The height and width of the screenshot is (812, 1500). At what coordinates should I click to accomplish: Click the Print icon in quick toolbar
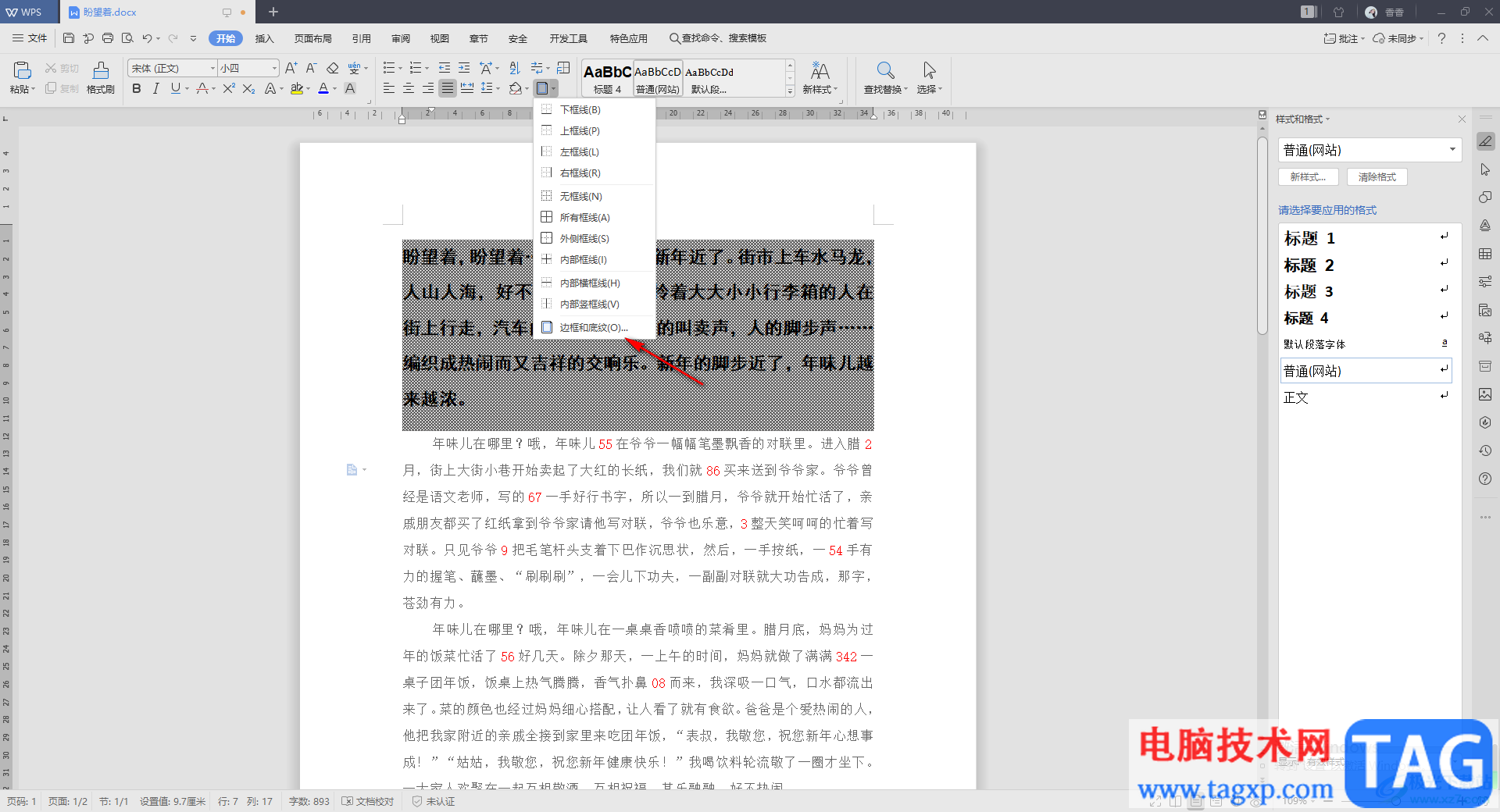[108, 38]
